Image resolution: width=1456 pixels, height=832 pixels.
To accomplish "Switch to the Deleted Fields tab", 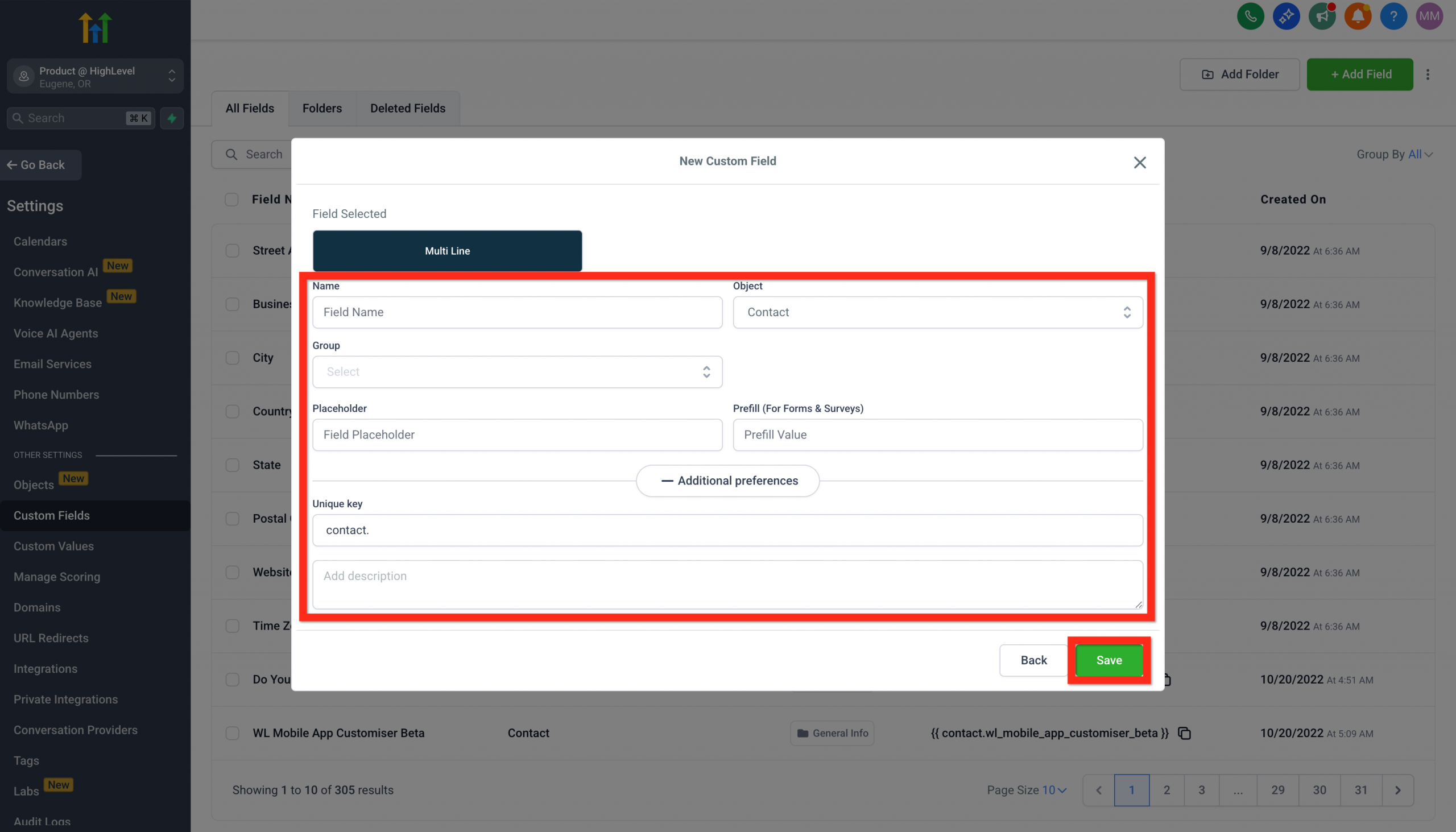I will click(407, 108).
